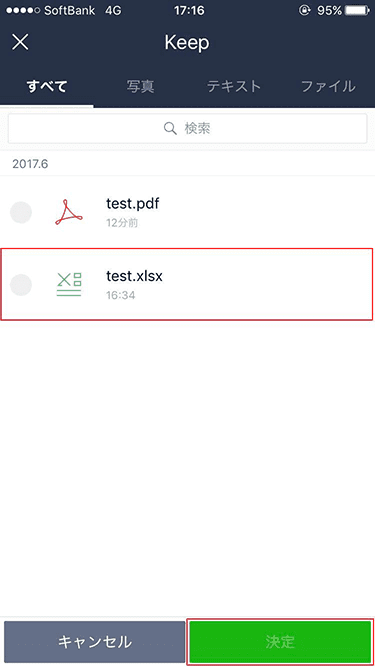Switch to the 写真 tab
375x667 pixels.
[140, 87]
